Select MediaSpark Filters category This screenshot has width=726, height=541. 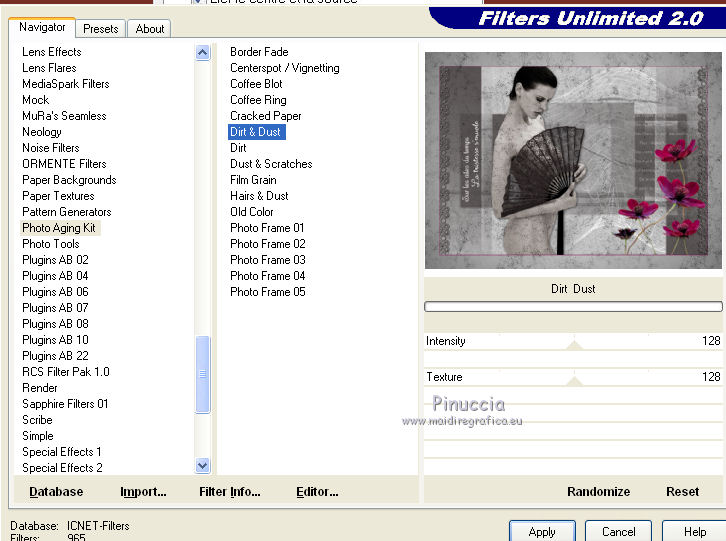point(66,84)
